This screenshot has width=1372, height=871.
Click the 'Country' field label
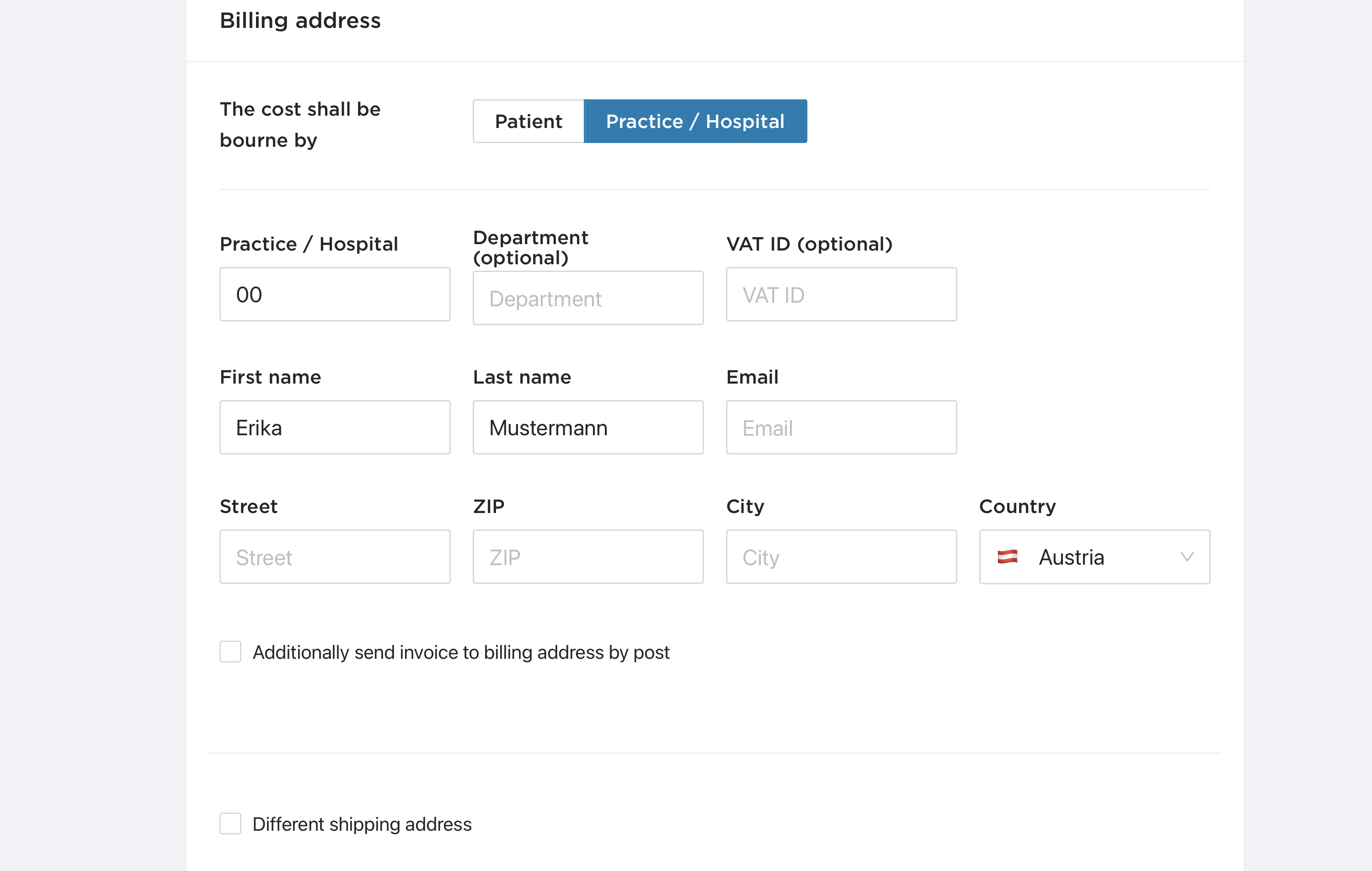[1018, 507]
